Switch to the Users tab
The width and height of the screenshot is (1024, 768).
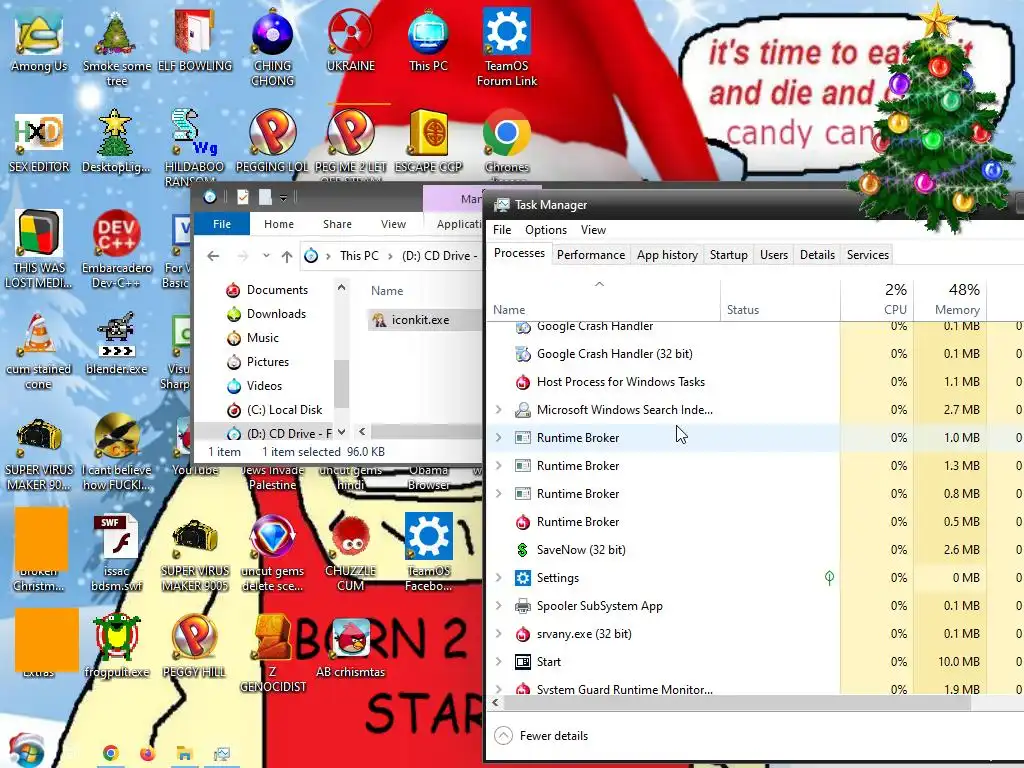coord(774,255)
